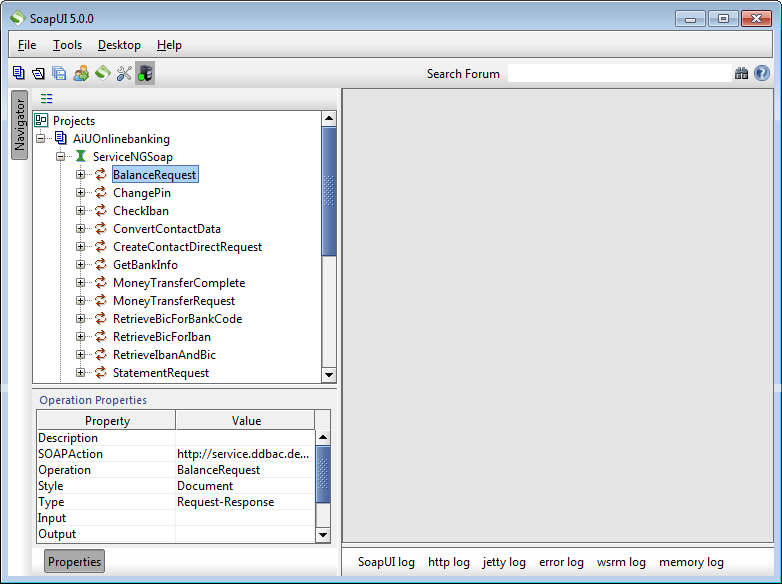Click the RetrieveBicForIban operation arrows icon
The width and height of the screenshot is (782, 584).
click(x=101, y=336)
